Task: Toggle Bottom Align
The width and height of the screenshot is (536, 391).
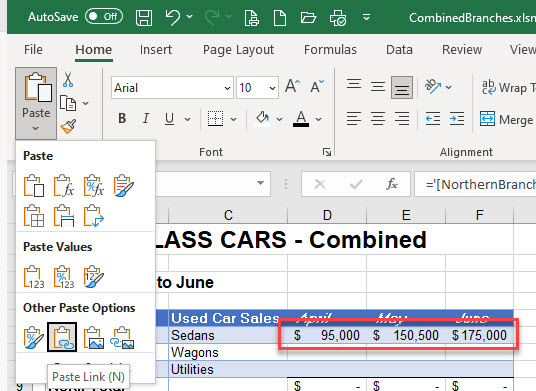Action: (x=402, y=87)
